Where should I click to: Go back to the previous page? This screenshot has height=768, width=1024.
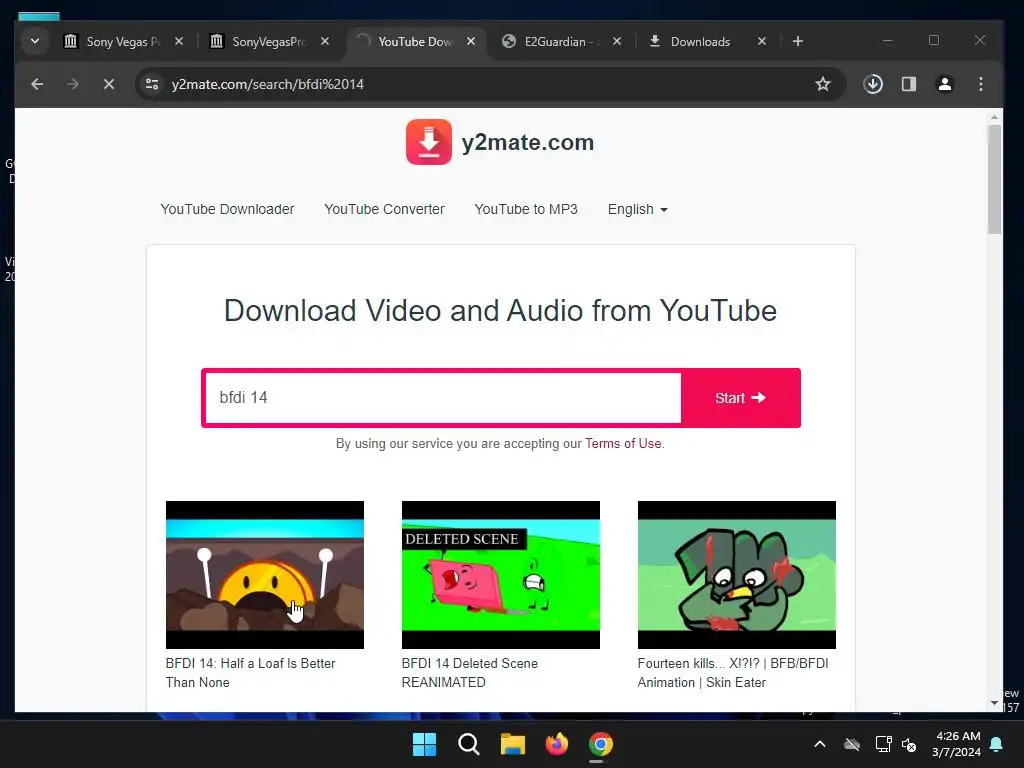(x=37, y=84)
